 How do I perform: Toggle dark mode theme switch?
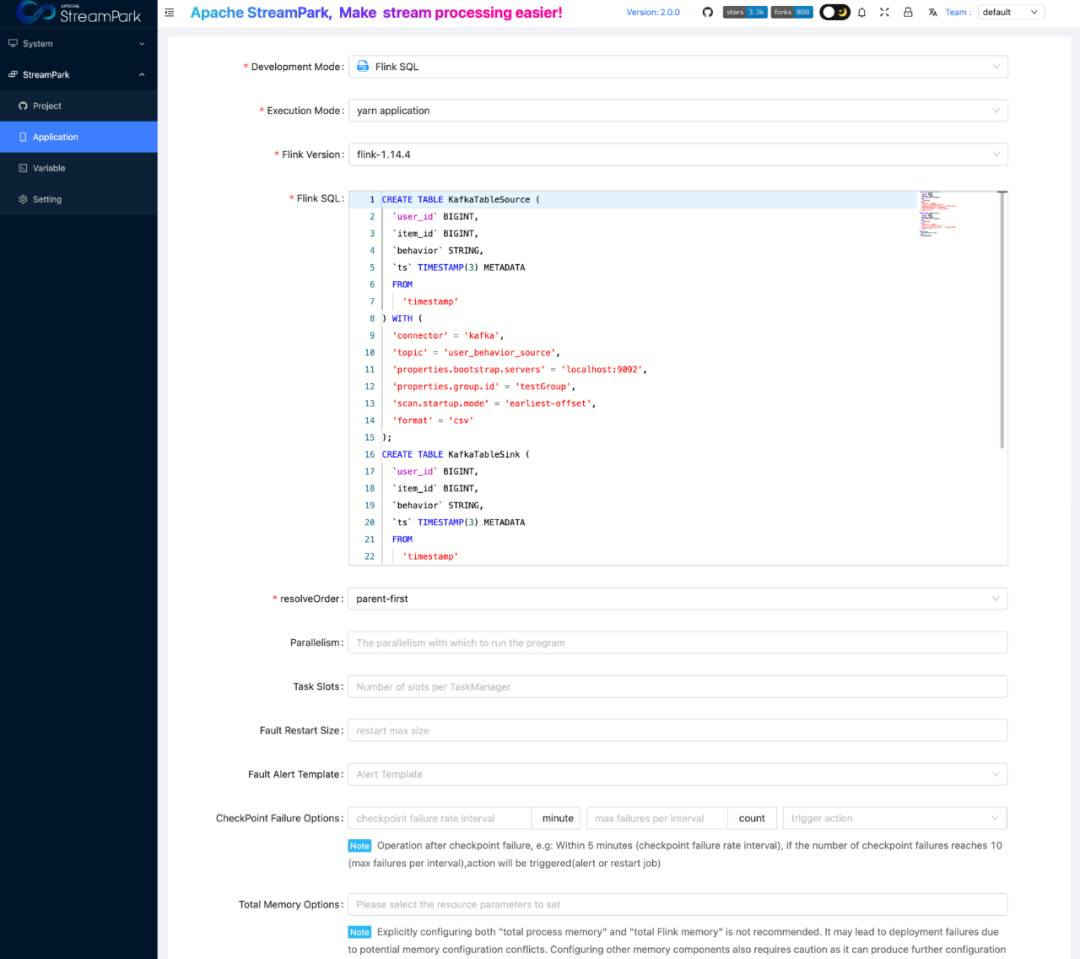tap(834, 12)
